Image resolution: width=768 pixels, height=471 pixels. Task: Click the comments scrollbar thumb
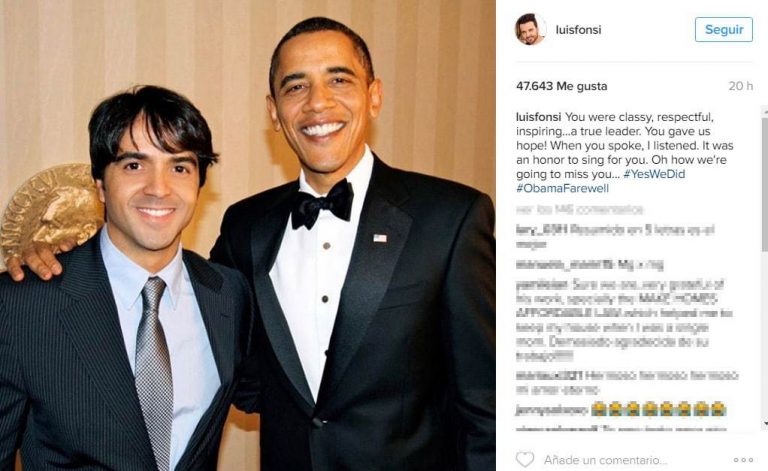pos(765,185)
